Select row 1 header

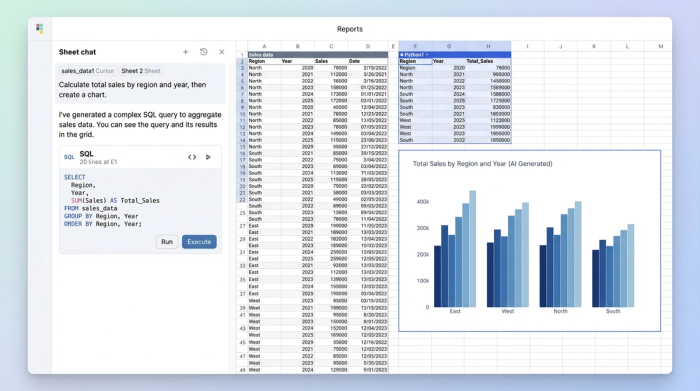pos(242,55)
